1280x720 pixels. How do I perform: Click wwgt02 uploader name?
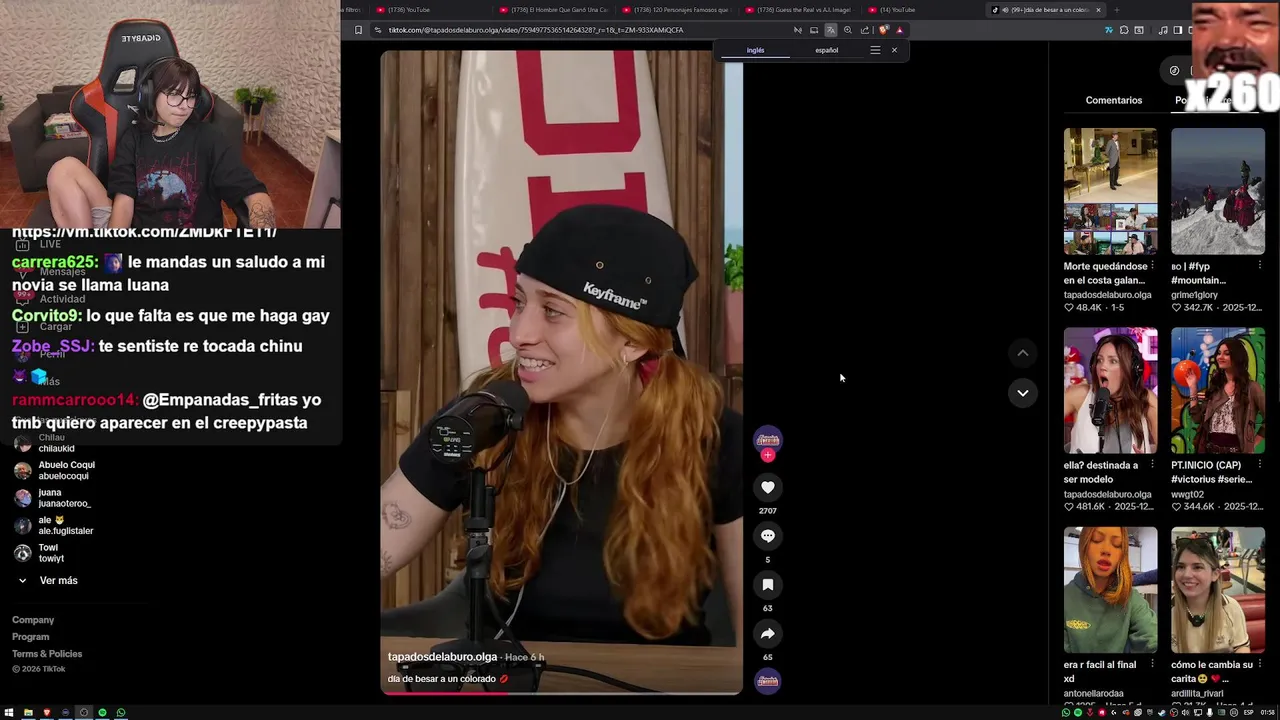(1186, 494)
